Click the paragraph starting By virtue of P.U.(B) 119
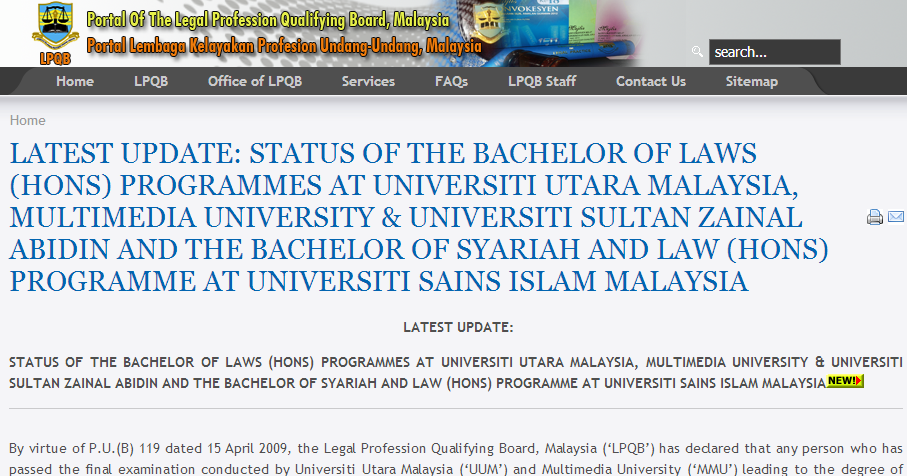 [455, 459]
